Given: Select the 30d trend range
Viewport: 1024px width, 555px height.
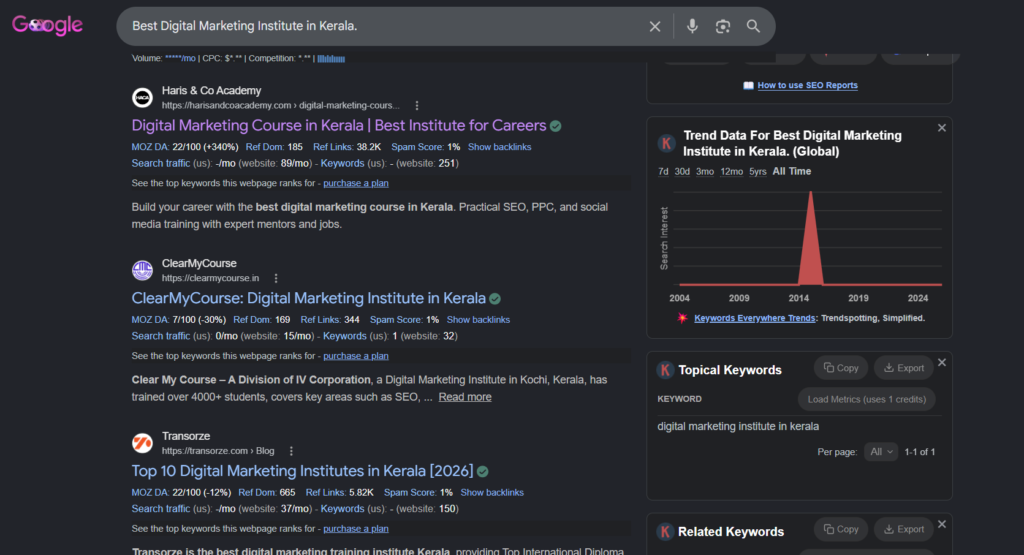Looking at the screenshot, I should [x=682, y=172].
